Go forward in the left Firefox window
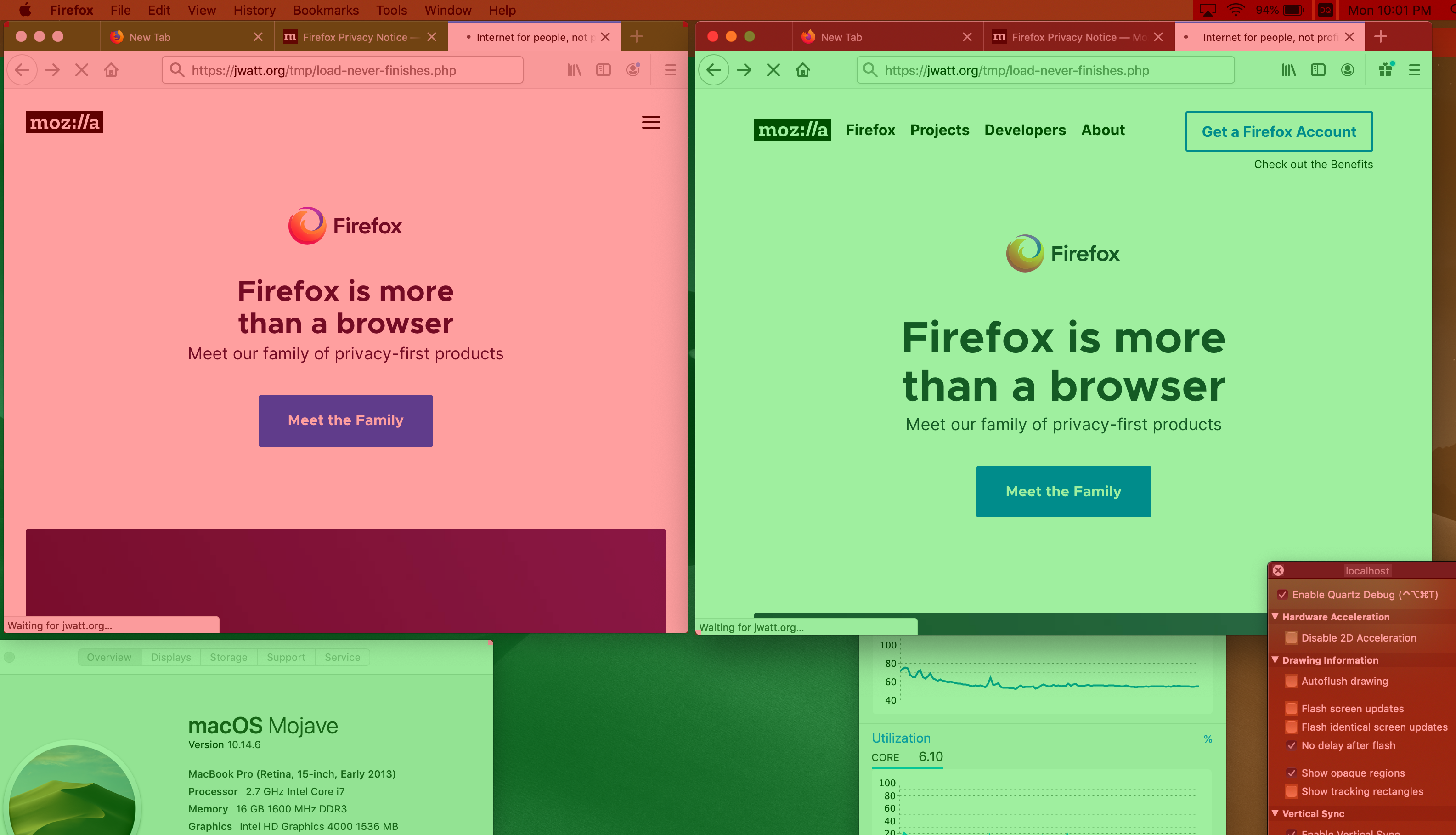This screenshot has width=1456, height=835. (x=52, y=70)
